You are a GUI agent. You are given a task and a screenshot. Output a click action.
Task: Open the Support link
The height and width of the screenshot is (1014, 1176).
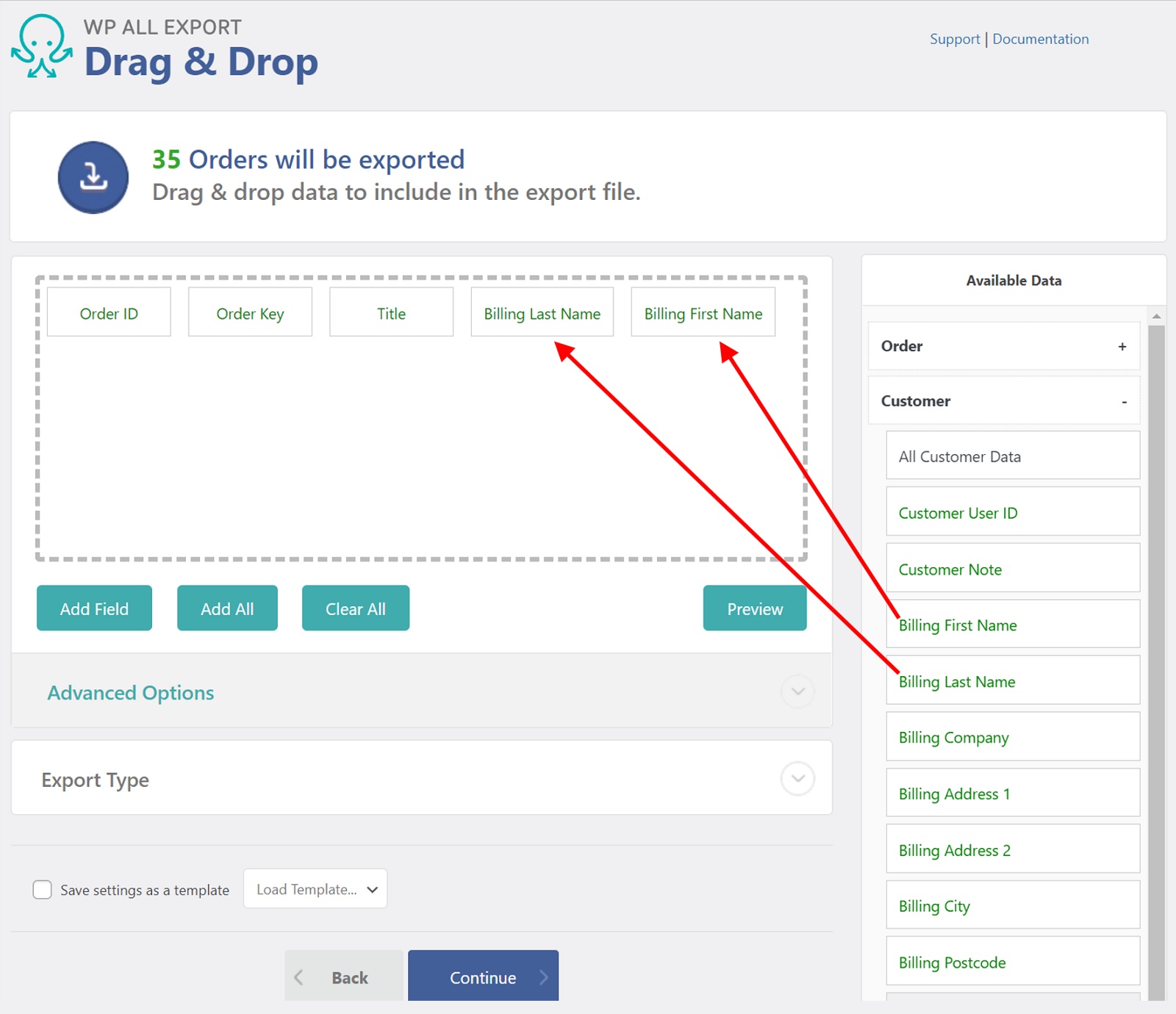[x=954, y=39]
